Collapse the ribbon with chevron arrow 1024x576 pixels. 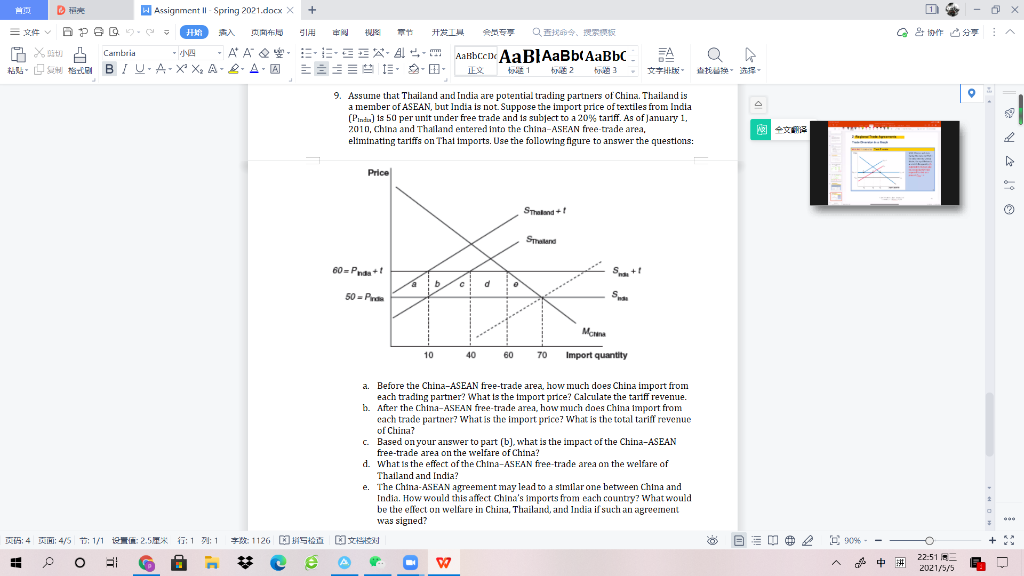1010,32
